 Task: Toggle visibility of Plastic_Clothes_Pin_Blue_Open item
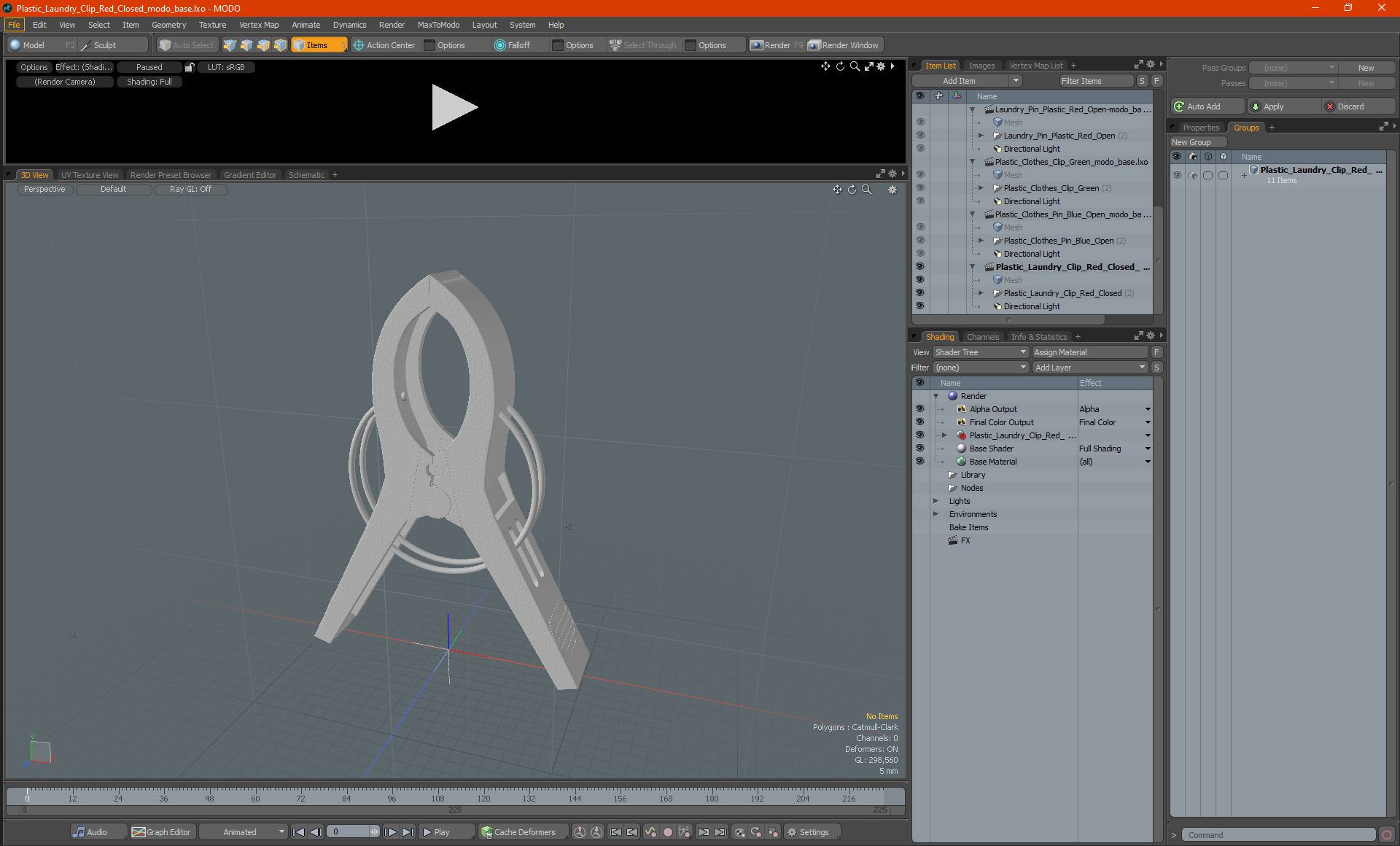coord(919,241)
